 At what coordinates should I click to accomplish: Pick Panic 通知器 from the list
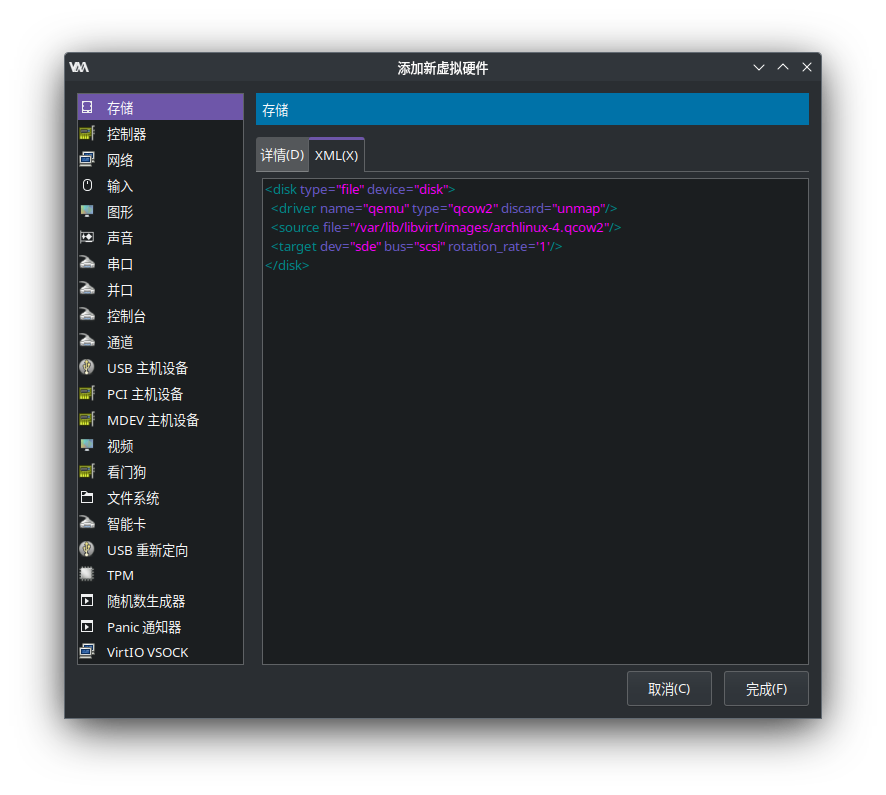pyautogui.click(x=144, y=627)
